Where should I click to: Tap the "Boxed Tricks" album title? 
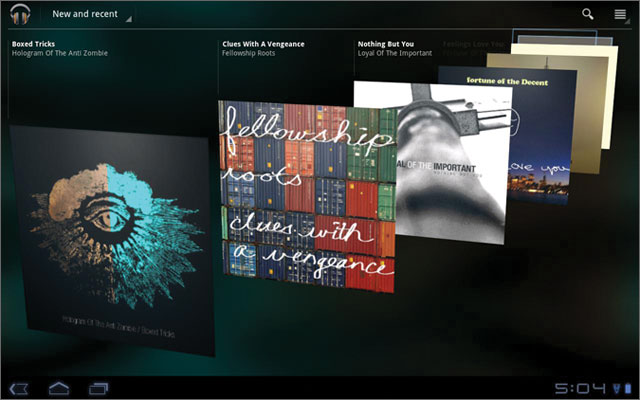[36, 44]
